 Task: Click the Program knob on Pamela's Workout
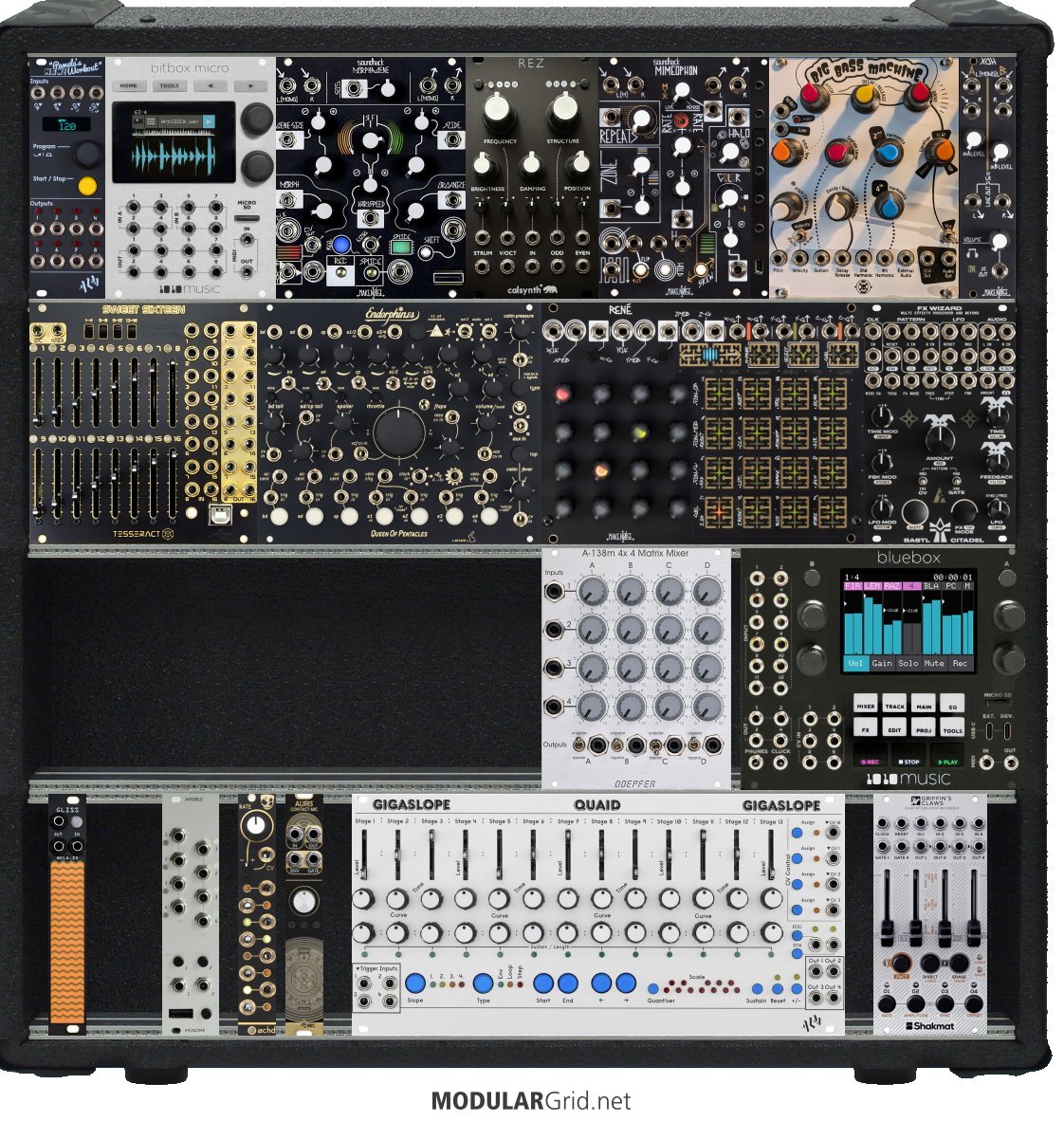coord(87,153)
